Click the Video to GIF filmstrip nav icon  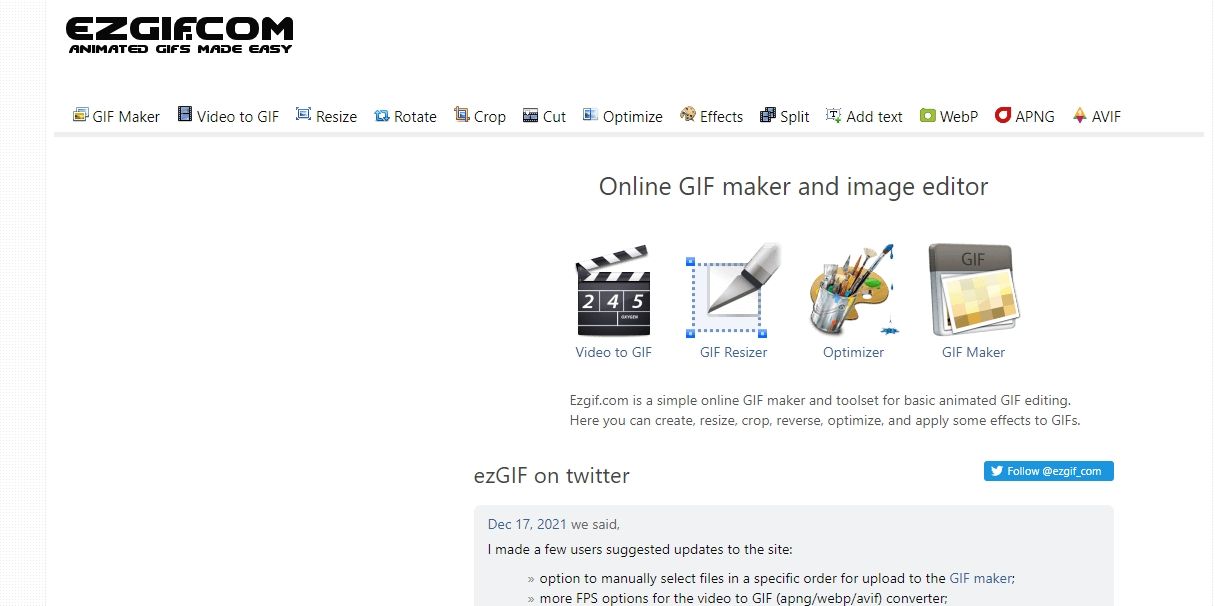click(185, 115)
